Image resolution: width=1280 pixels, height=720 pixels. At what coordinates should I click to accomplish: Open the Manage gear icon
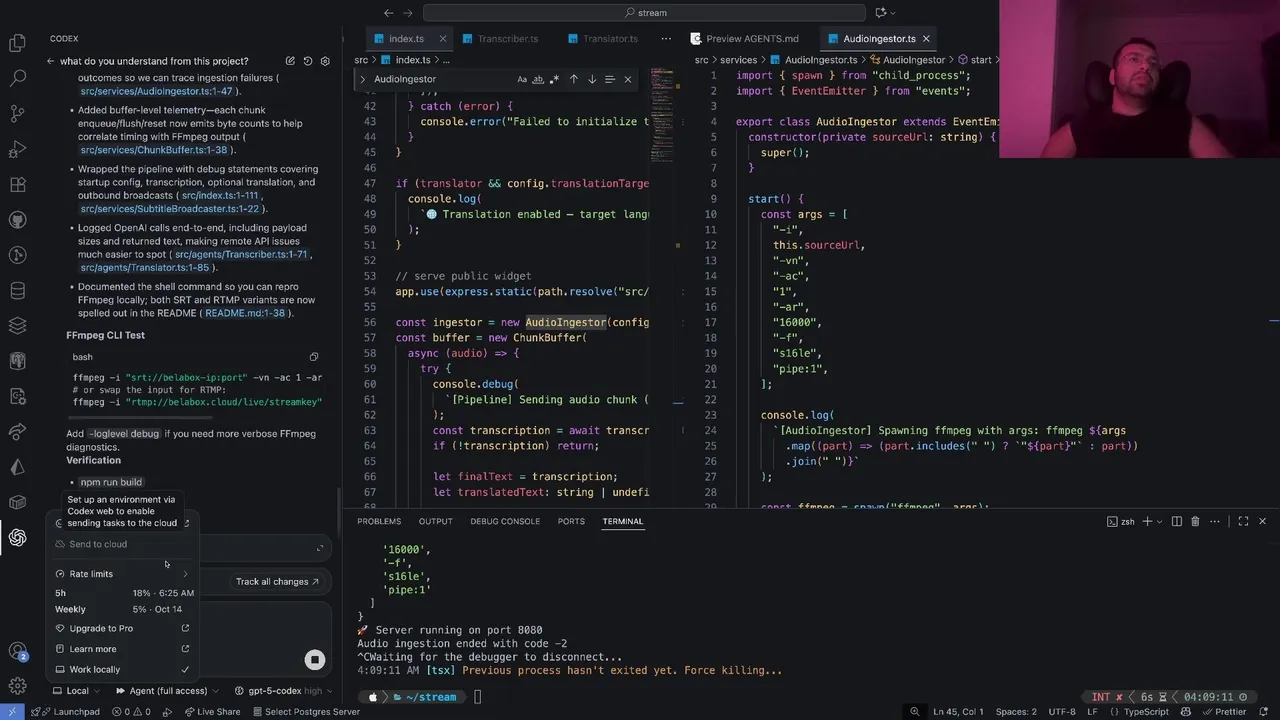[x=17, y=686]
